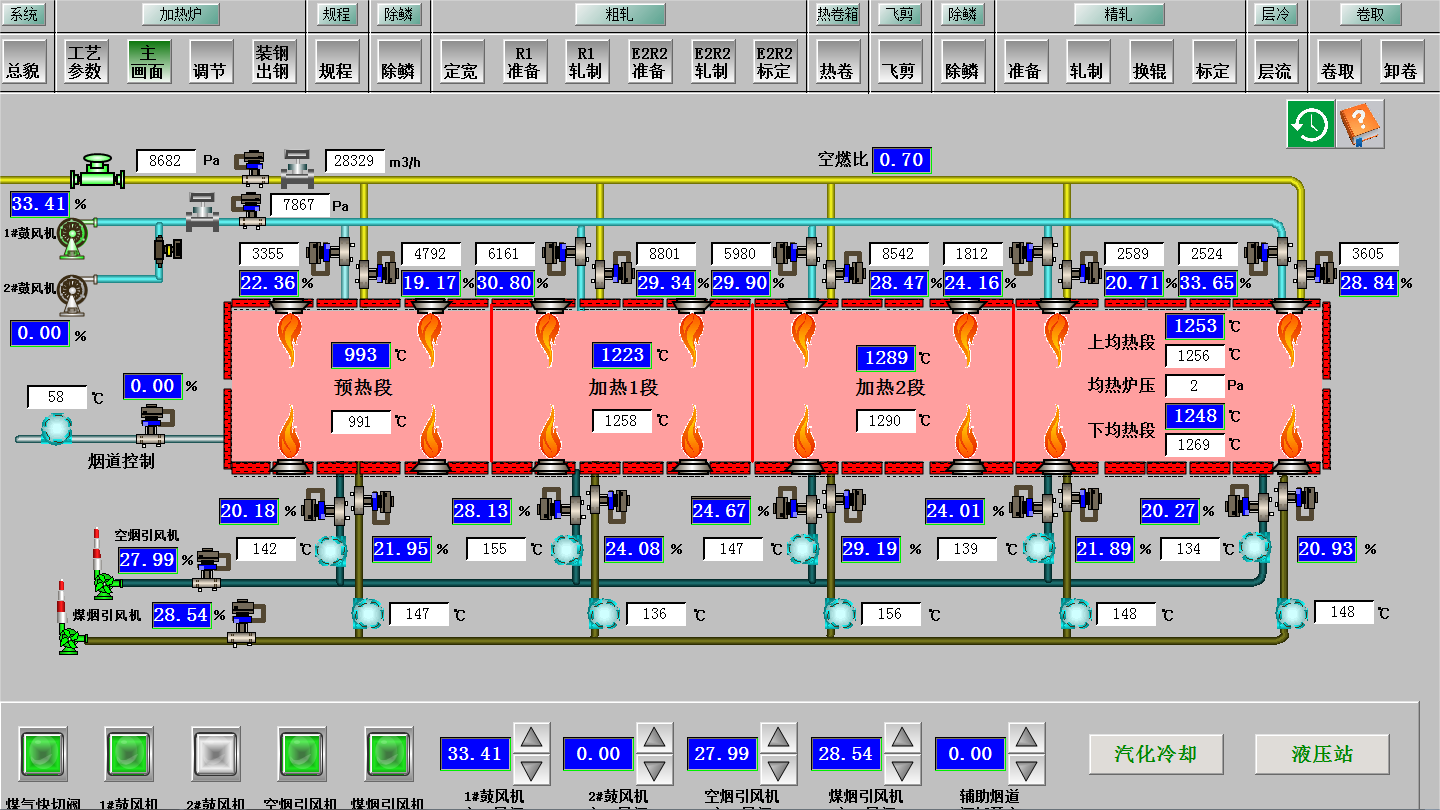Toggle the 空烟引风机 green indicator button

[301, 750]
